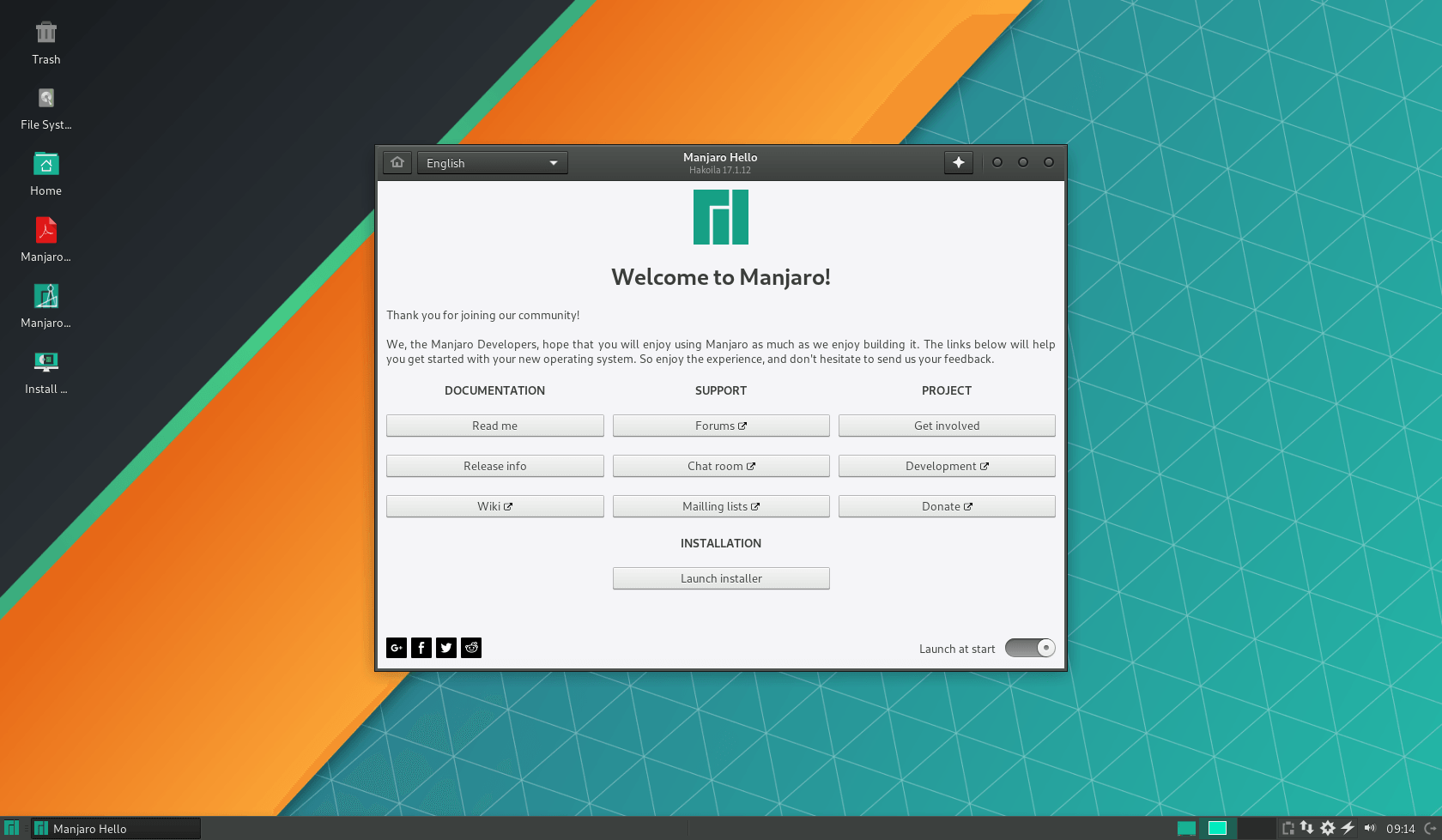
Task: Open the Development project link
Action: (947, 466)
